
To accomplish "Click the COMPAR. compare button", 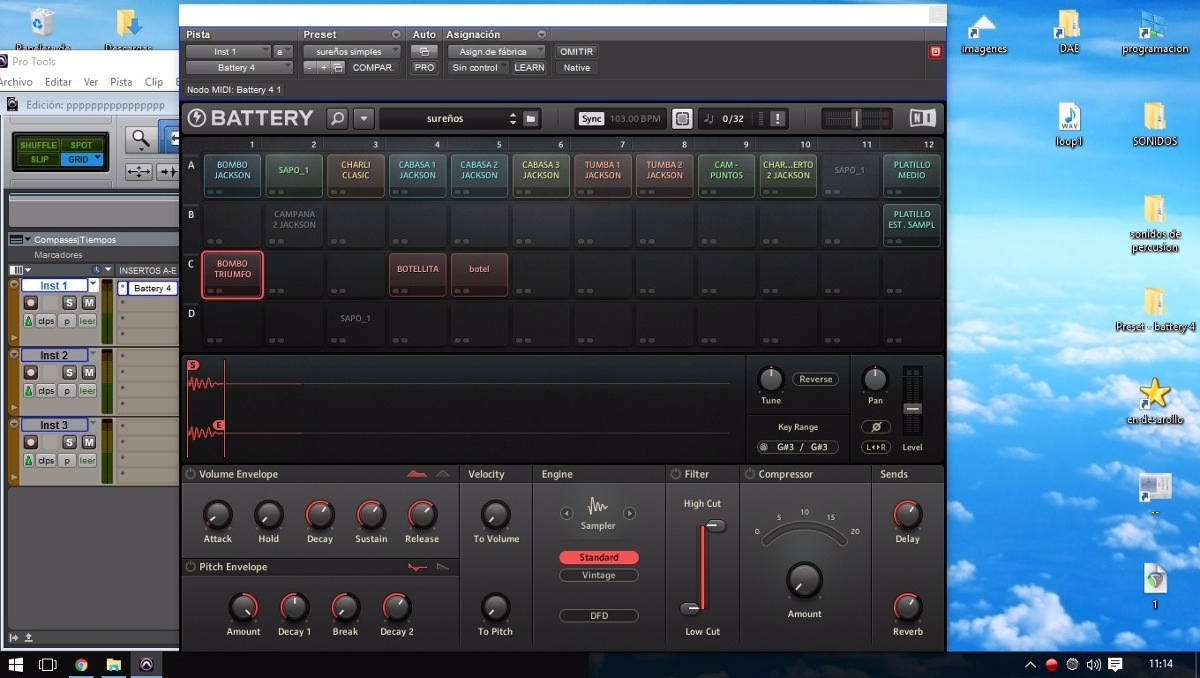I will (373, 67).
